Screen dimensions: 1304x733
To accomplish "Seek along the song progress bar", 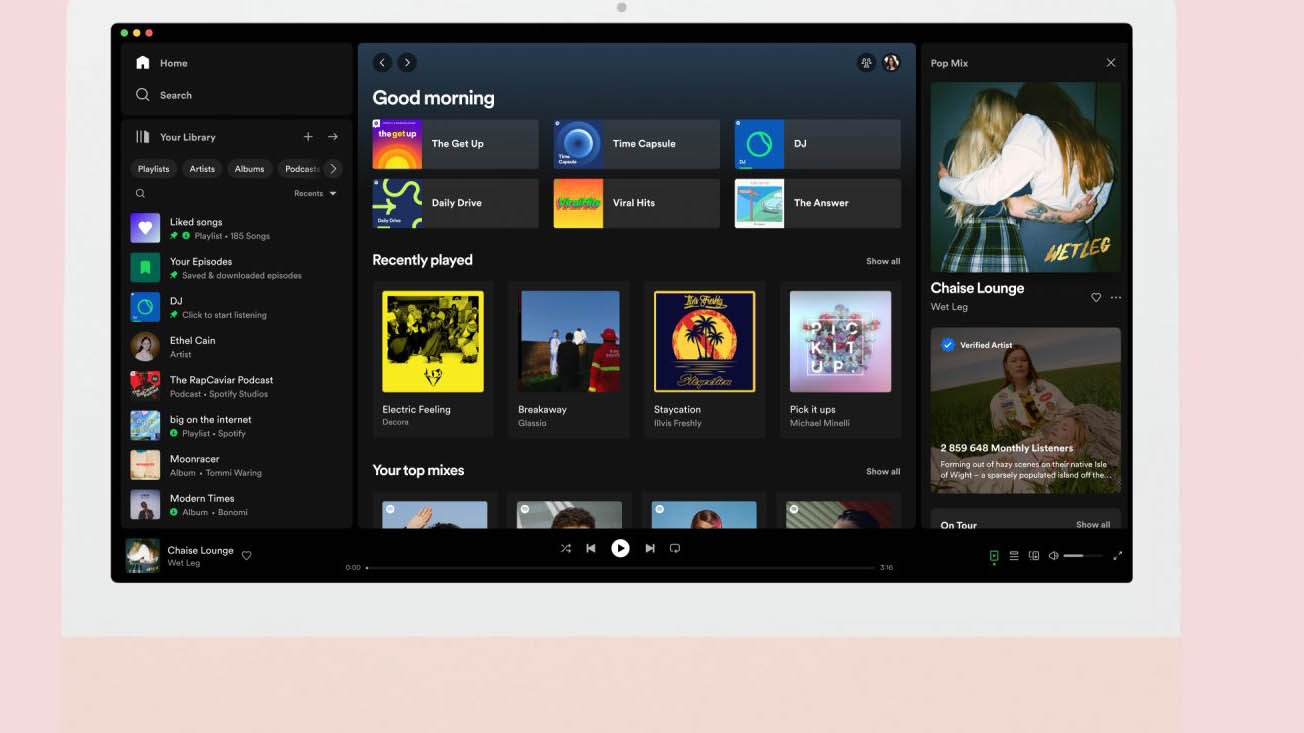I will click(621, 568).
